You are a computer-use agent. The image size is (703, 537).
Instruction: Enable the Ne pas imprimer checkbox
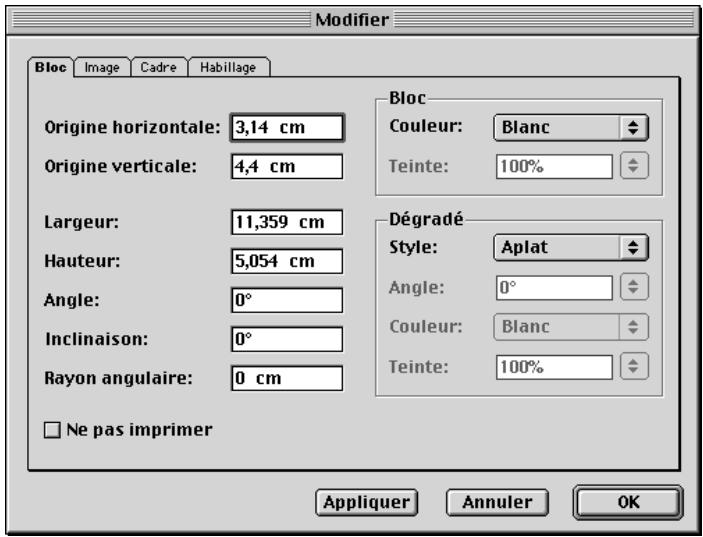[52, 430]
